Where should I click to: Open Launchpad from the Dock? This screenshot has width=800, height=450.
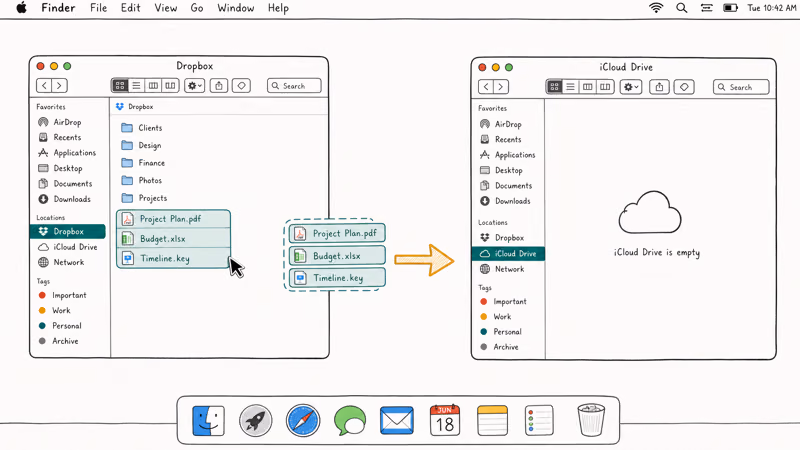(x=256, y=421)
